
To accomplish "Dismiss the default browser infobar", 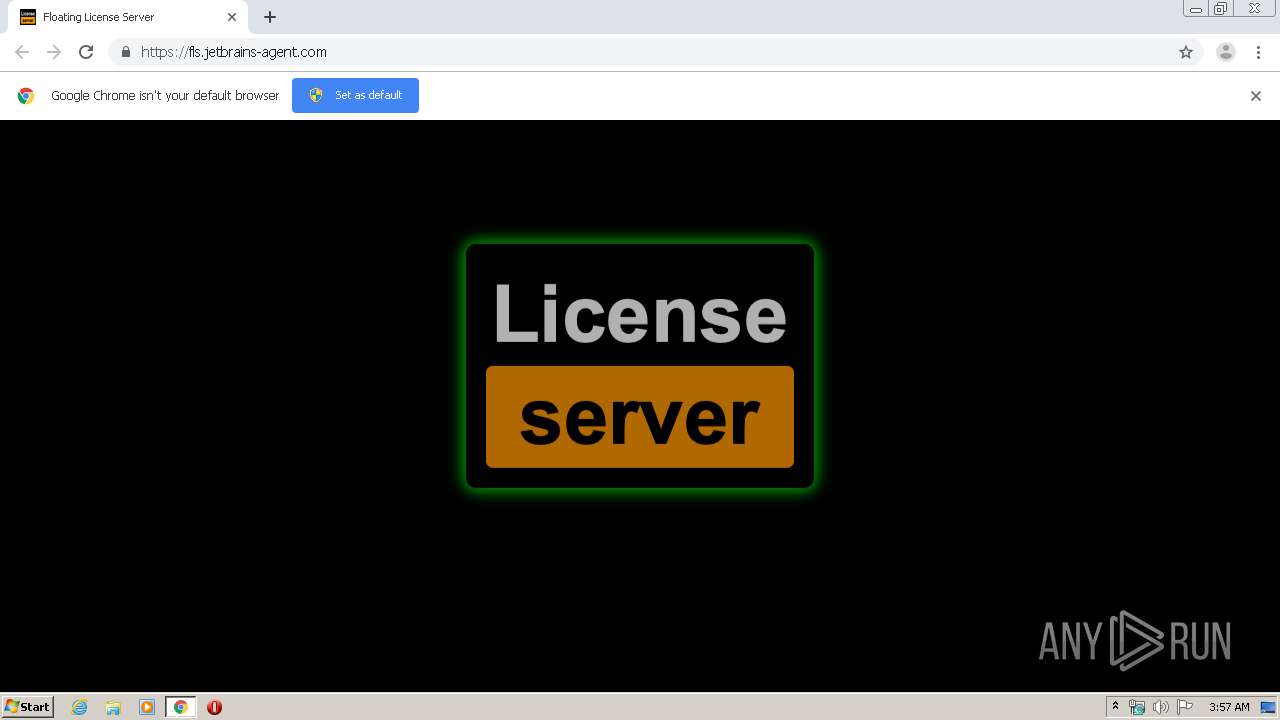I will coord(1256,96).
